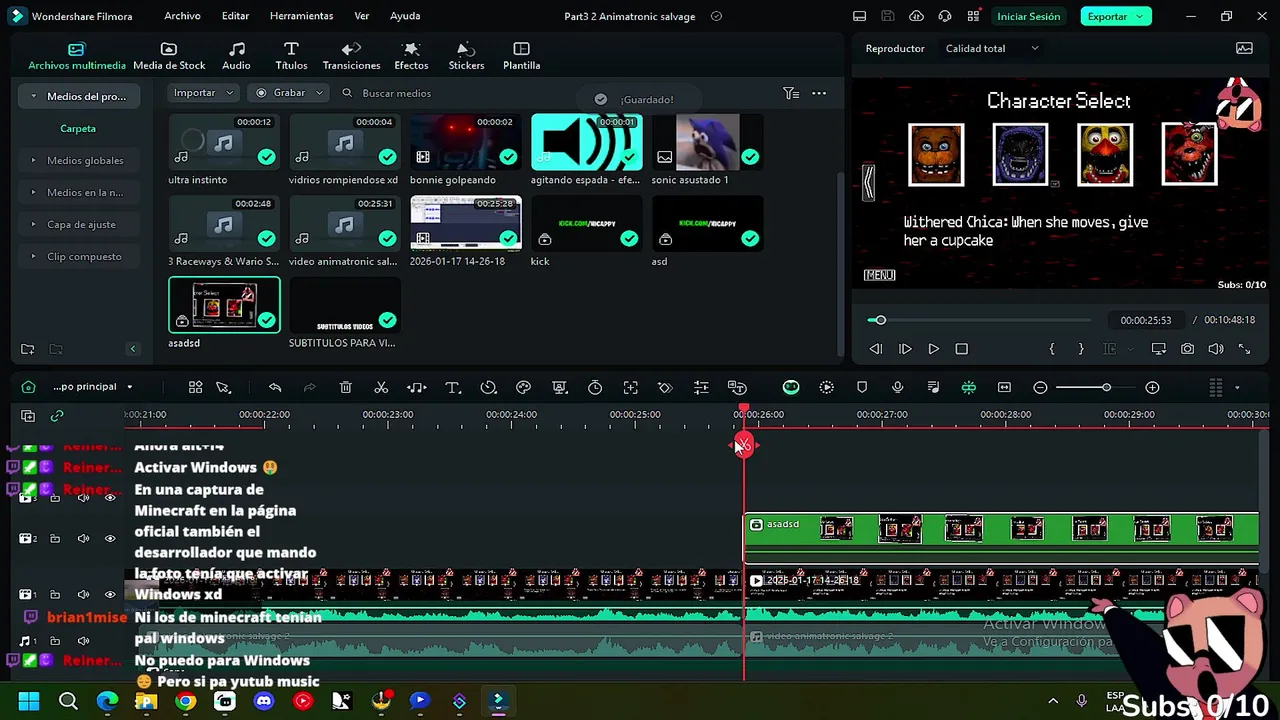Open the media panel more options dots
Image resolution: width=1280 pixels, height=720 pixels.
[819, 93]
